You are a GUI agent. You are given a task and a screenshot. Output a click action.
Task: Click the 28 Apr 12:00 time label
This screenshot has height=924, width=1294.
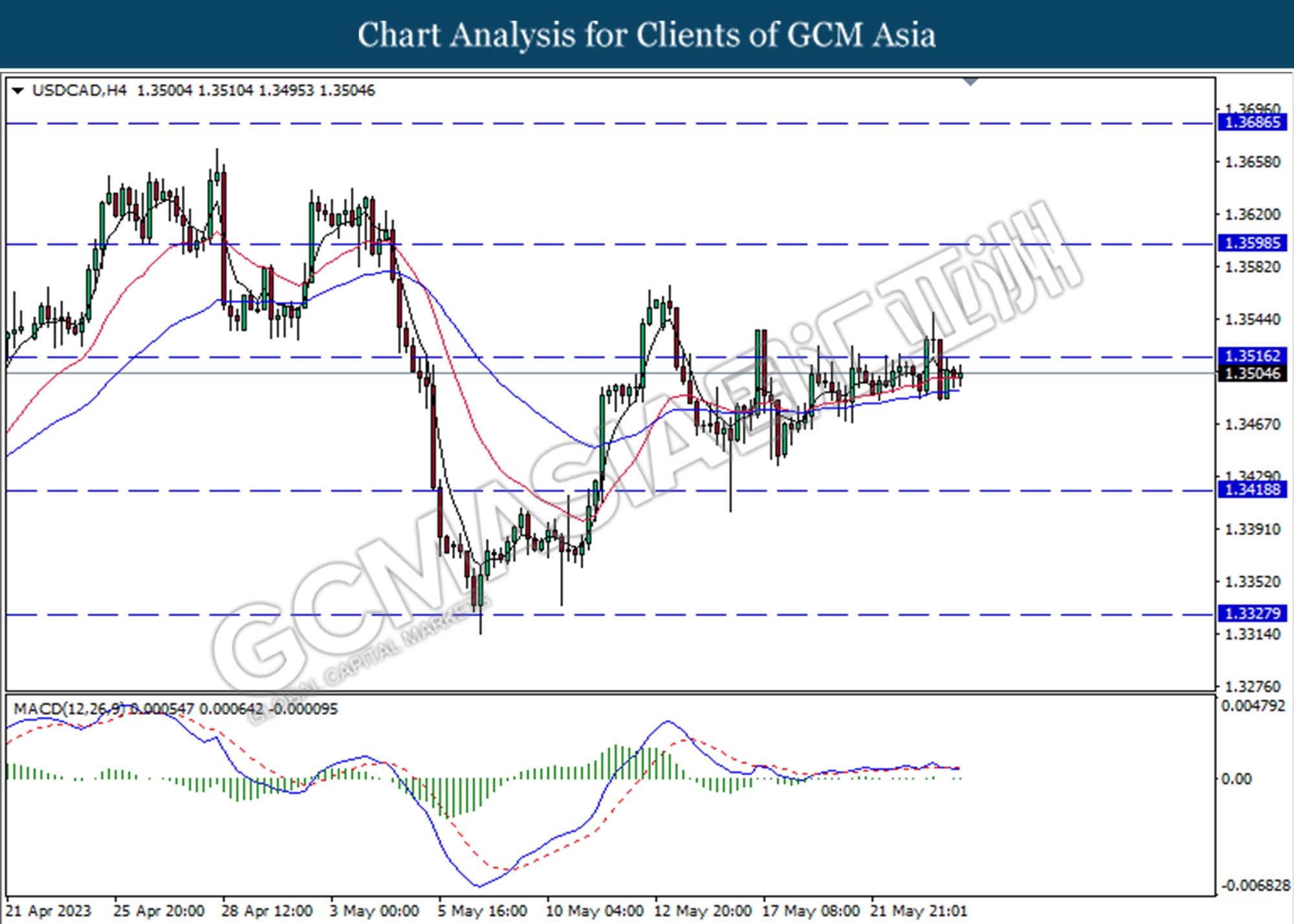267,911
